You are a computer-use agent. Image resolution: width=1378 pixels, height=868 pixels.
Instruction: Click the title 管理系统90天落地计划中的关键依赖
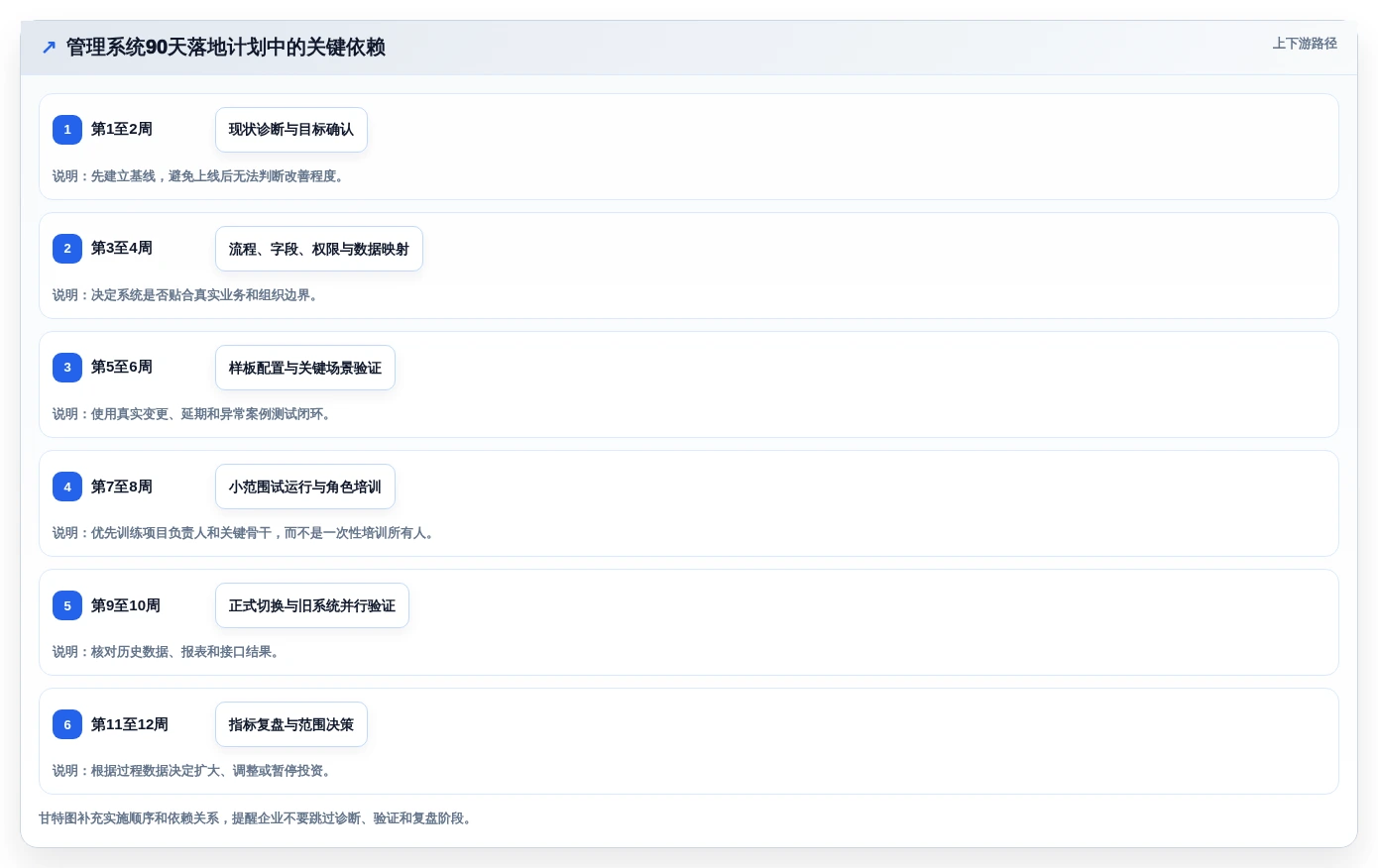tap(226, 48)
